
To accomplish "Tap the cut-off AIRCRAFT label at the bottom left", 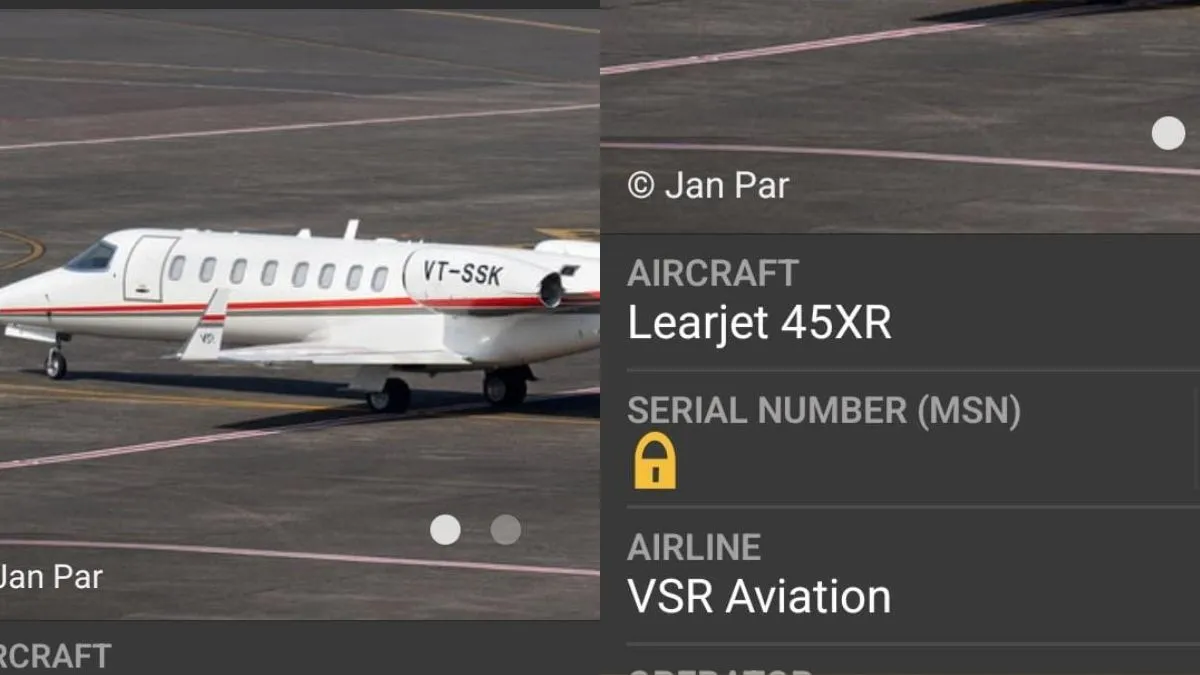I will click(55, 656).
